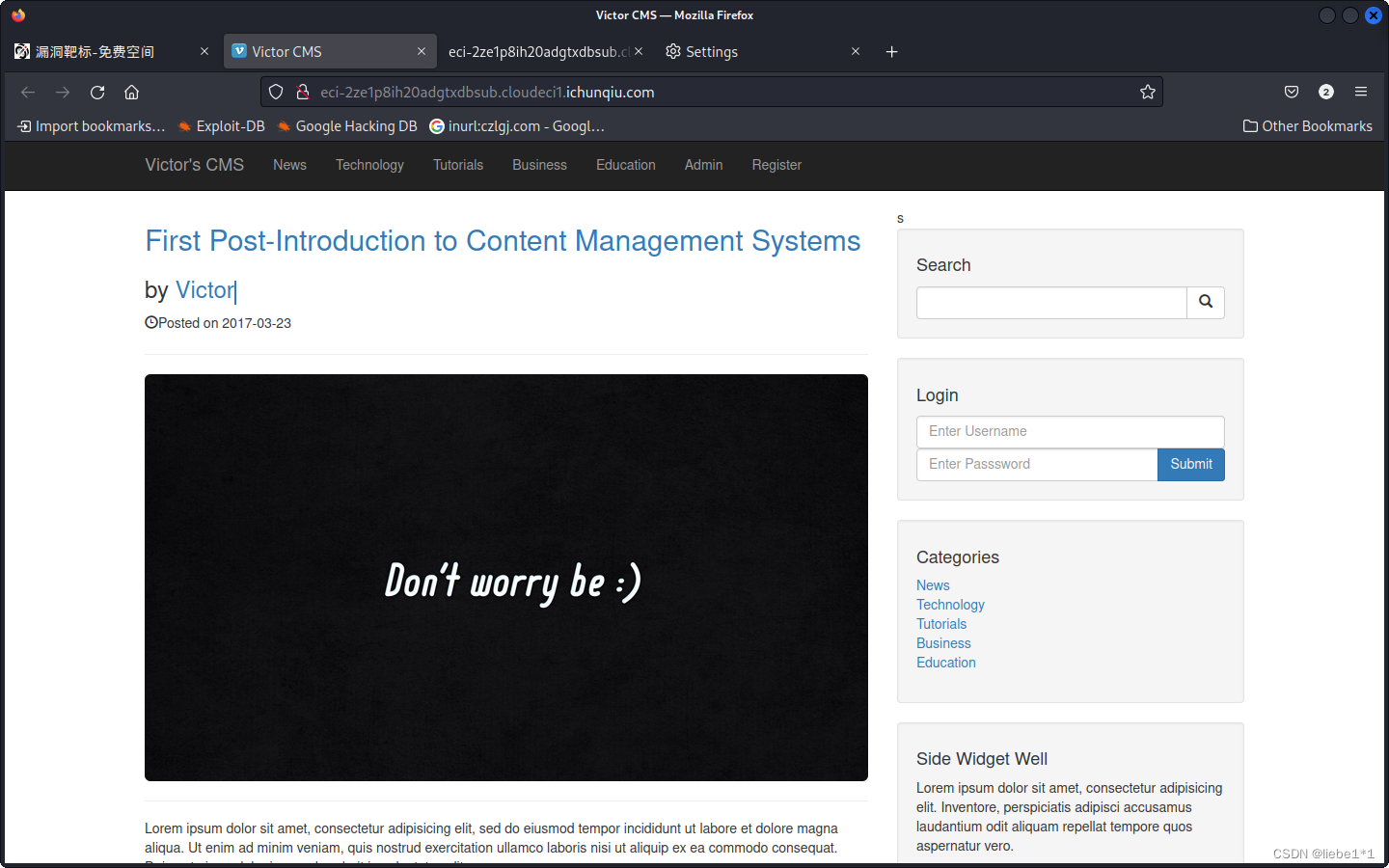The image size is (1389, 868).
Task: Go to the Firefox home page
Action: (x=132, y=93)
